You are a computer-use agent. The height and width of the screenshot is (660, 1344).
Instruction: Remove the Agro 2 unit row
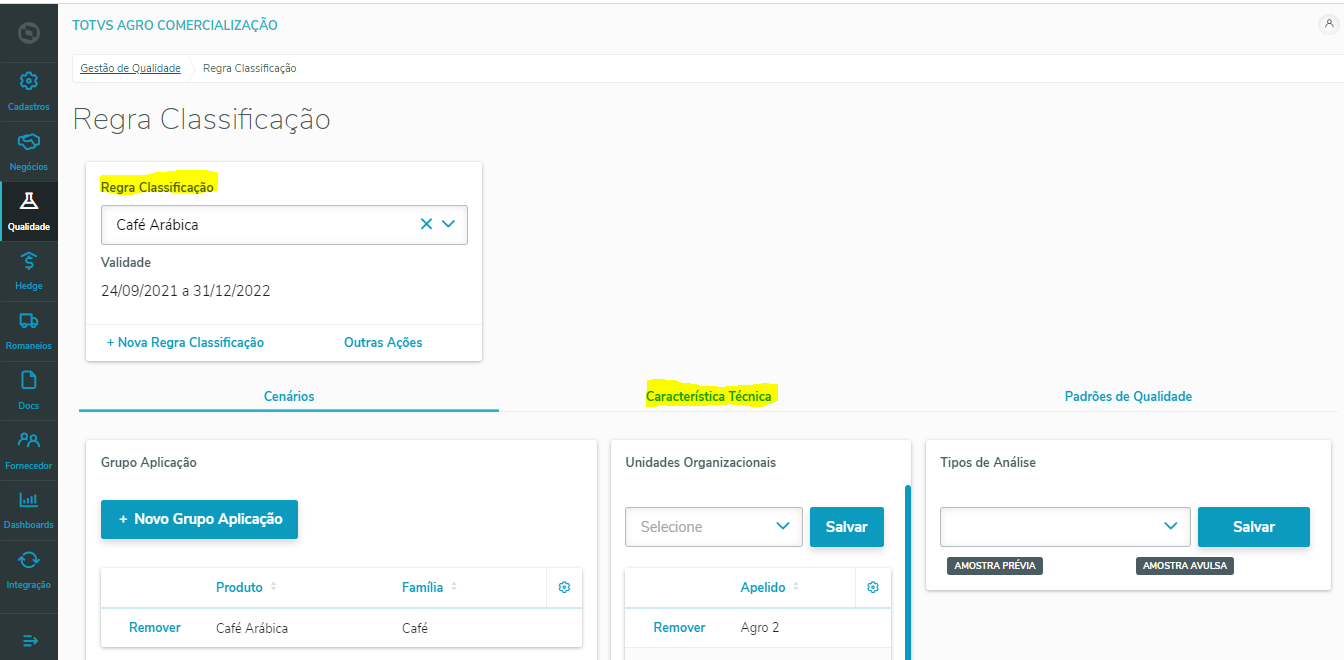(679, 628)
